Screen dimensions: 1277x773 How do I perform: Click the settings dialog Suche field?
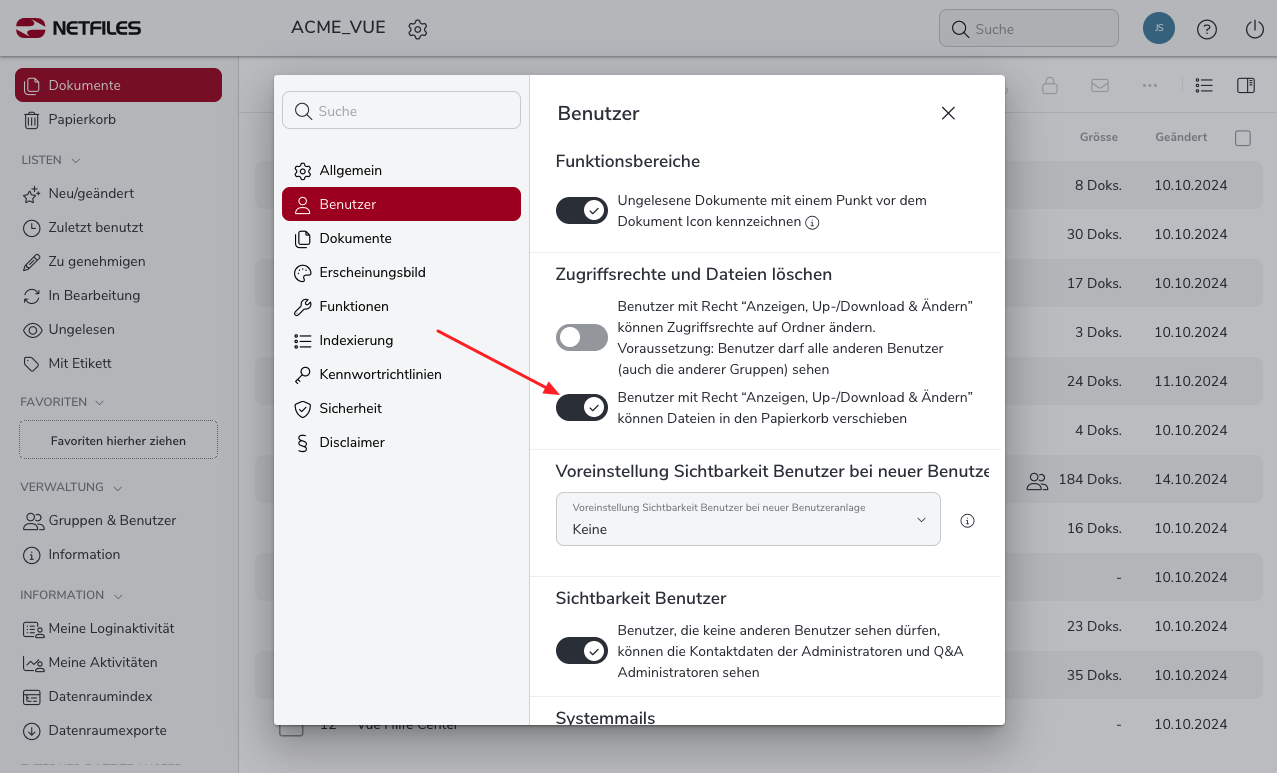click(x=401, y=111)
